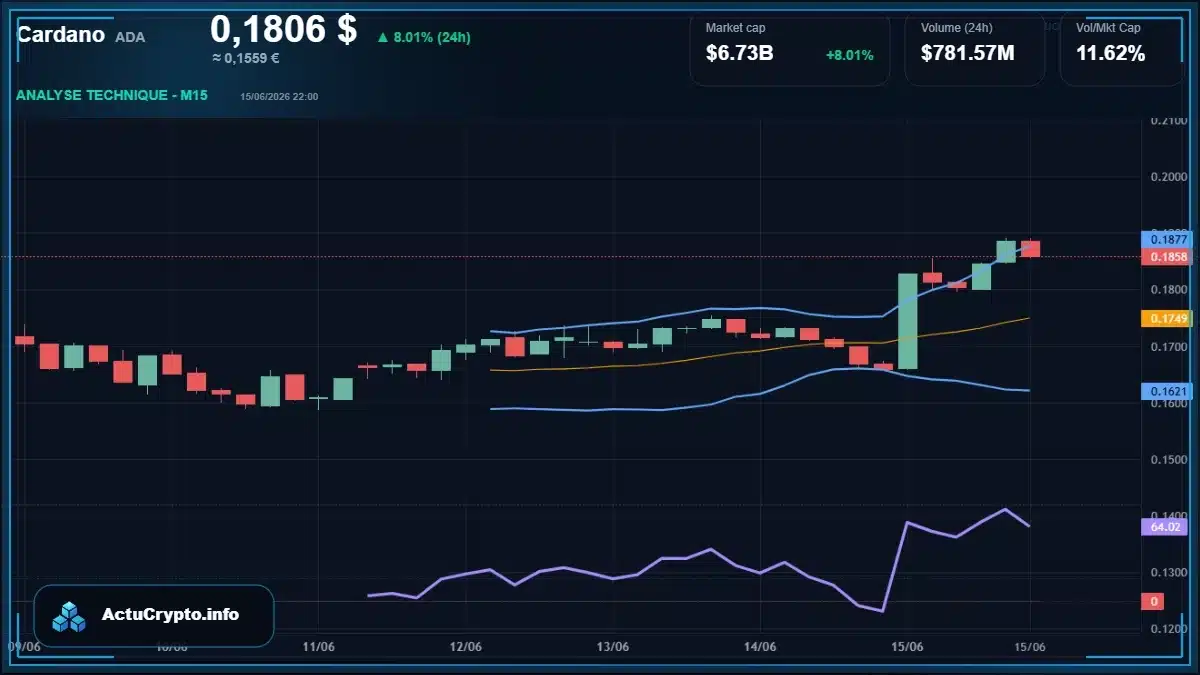
Task: Click the Vol/Mkt Cap 11.62% value
Action: (x=1110, y=53)
